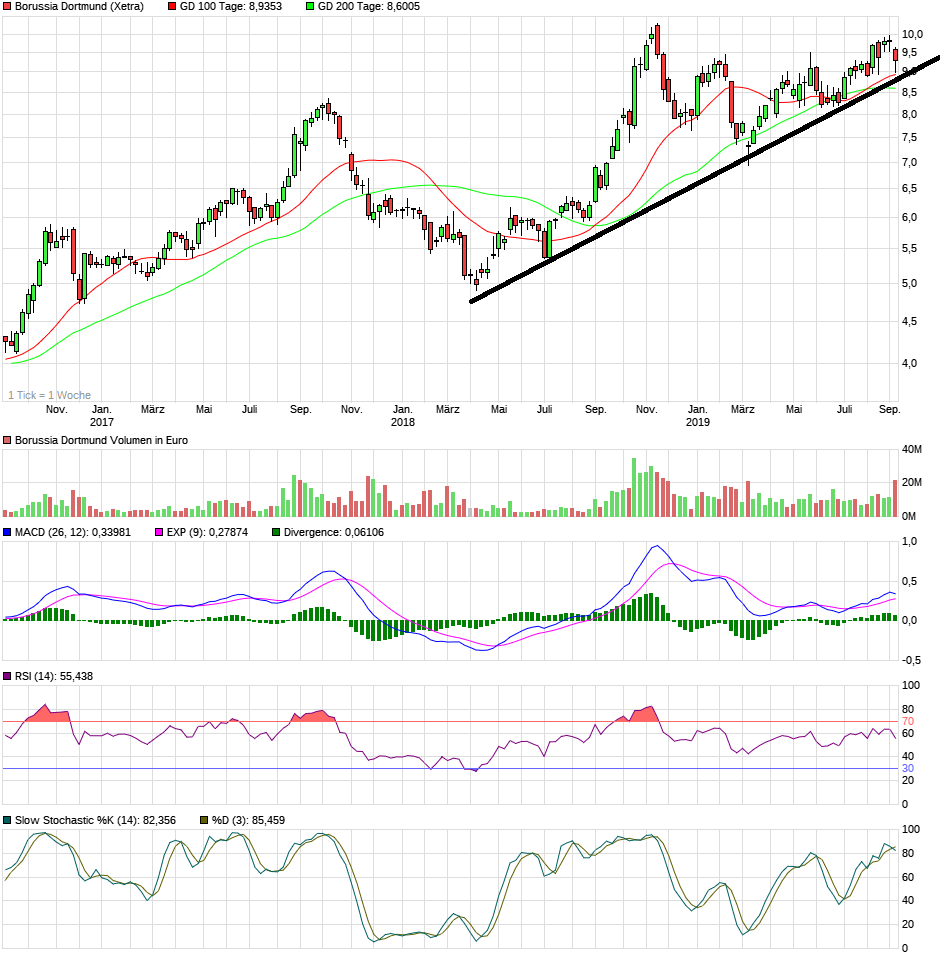Click the blue 30 RSI oversold level label
Screen dimensions: 940x958
coord(908,769)
